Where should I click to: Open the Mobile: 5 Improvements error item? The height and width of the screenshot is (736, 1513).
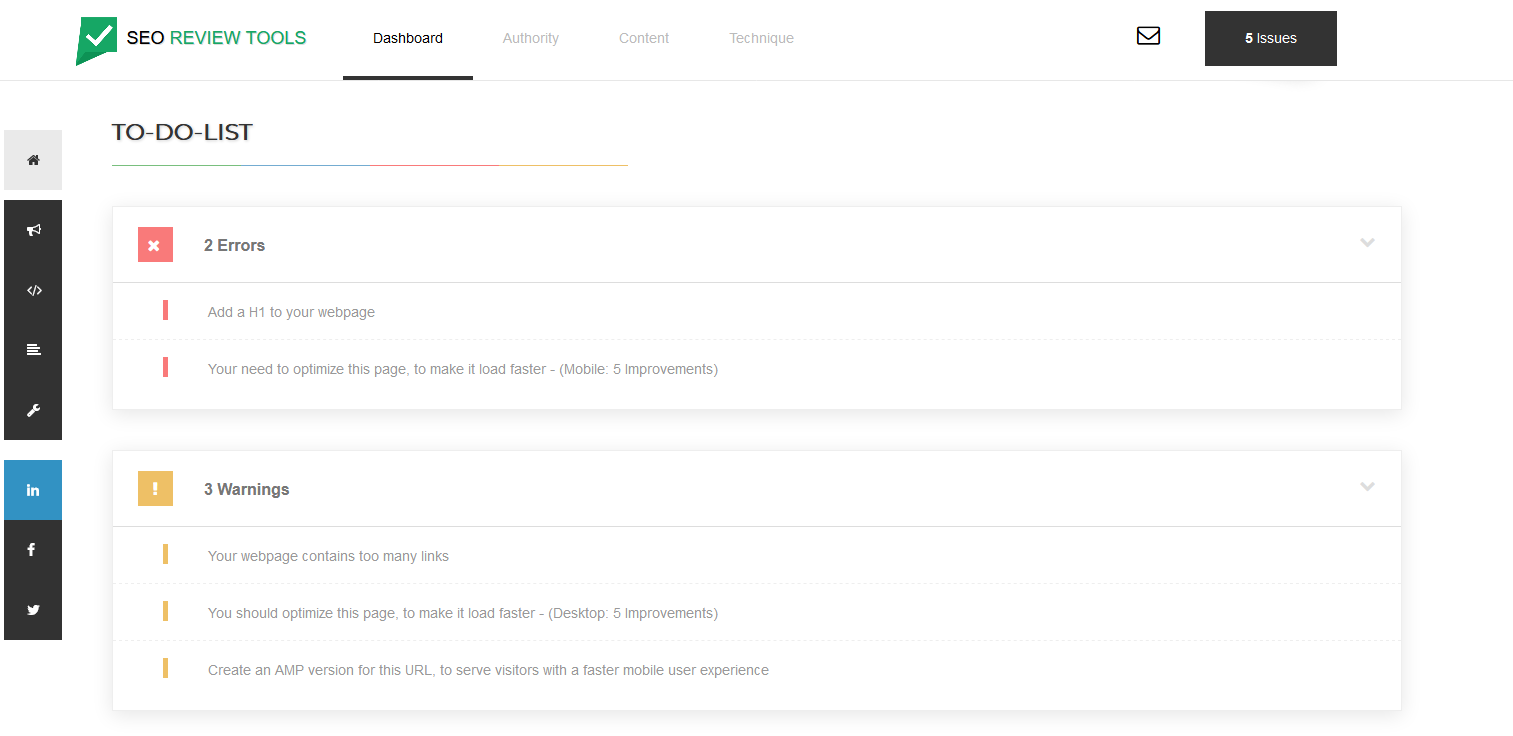pos(463,369)
